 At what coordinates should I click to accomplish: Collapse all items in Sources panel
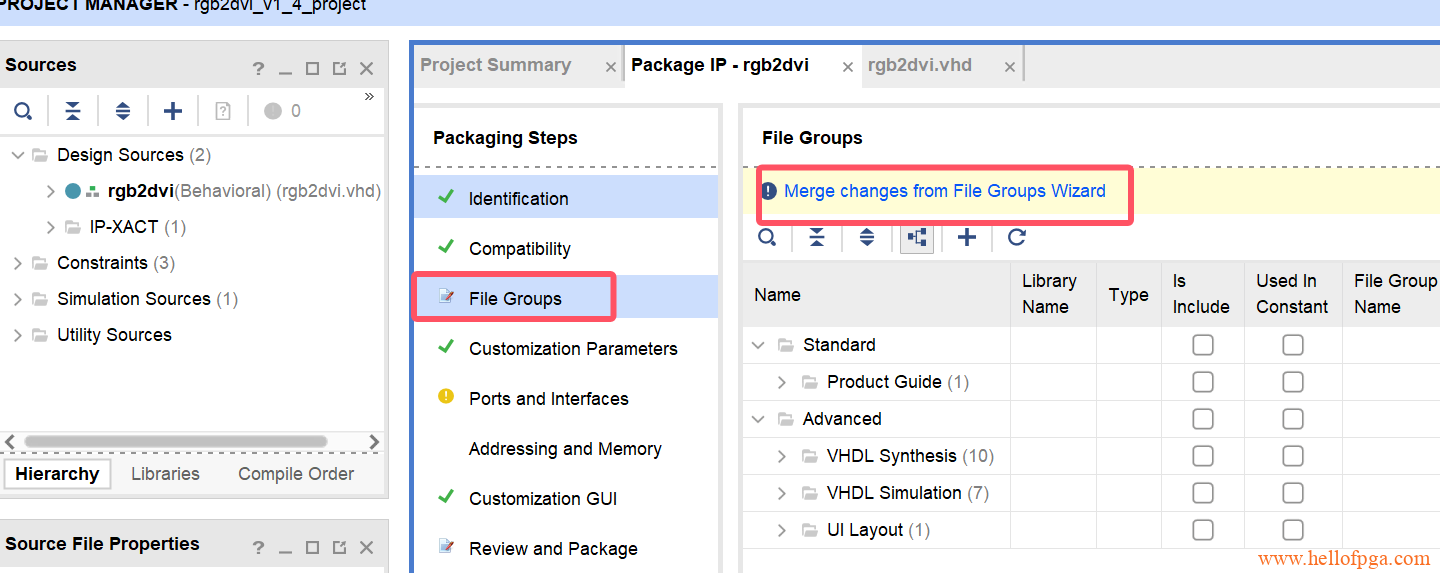point(73,111)
